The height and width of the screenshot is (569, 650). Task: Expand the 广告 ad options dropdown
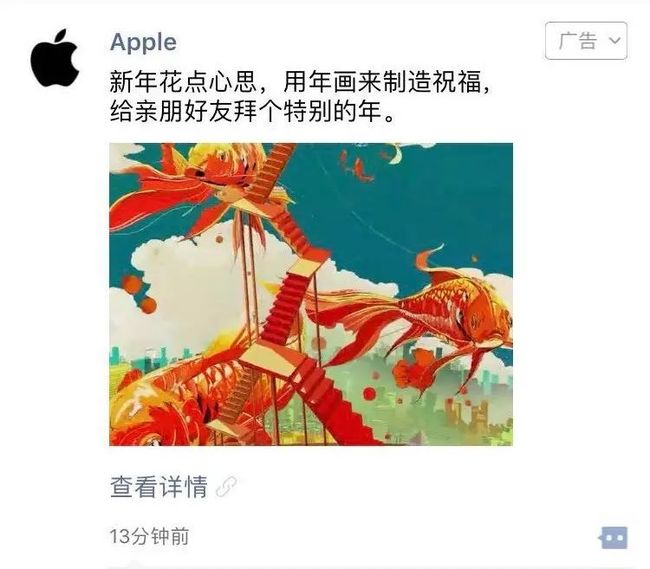pyautogui.click(x=586, y=41)
